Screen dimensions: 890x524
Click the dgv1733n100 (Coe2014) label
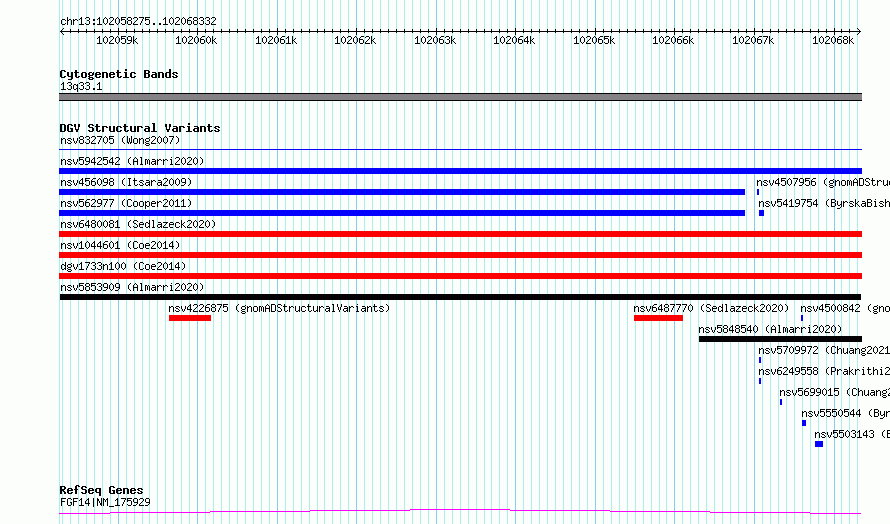tap(123, 266)
